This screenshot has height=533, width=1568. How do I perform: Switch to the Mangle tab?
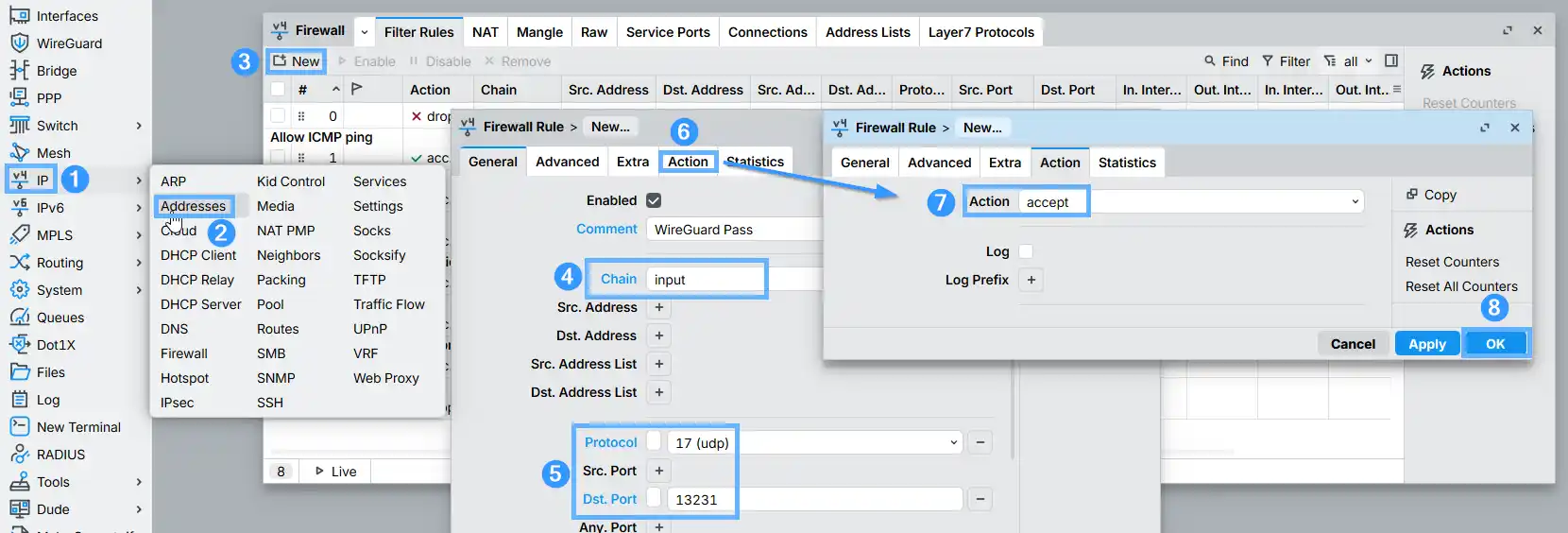540,32
